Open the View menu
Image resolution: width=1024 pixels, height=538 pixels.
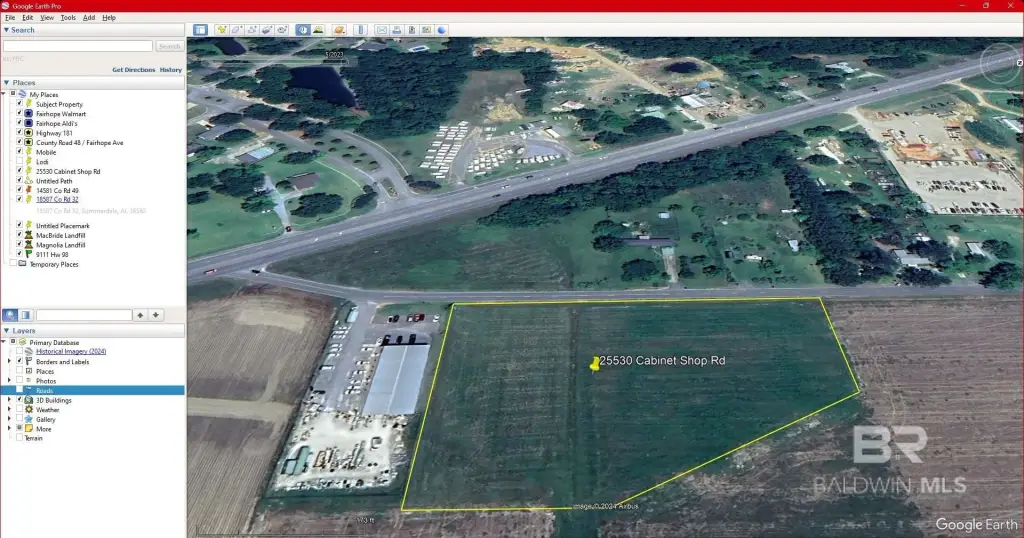pyautogui.click(x=47, y=18)
